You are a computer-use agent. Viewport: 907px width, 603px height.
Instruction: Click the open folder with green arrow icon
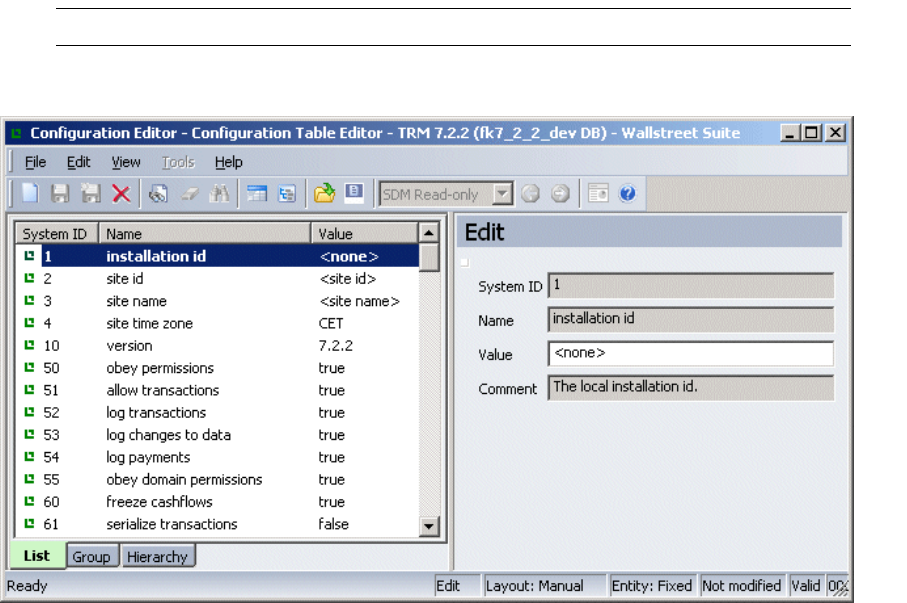pos(325,193)
